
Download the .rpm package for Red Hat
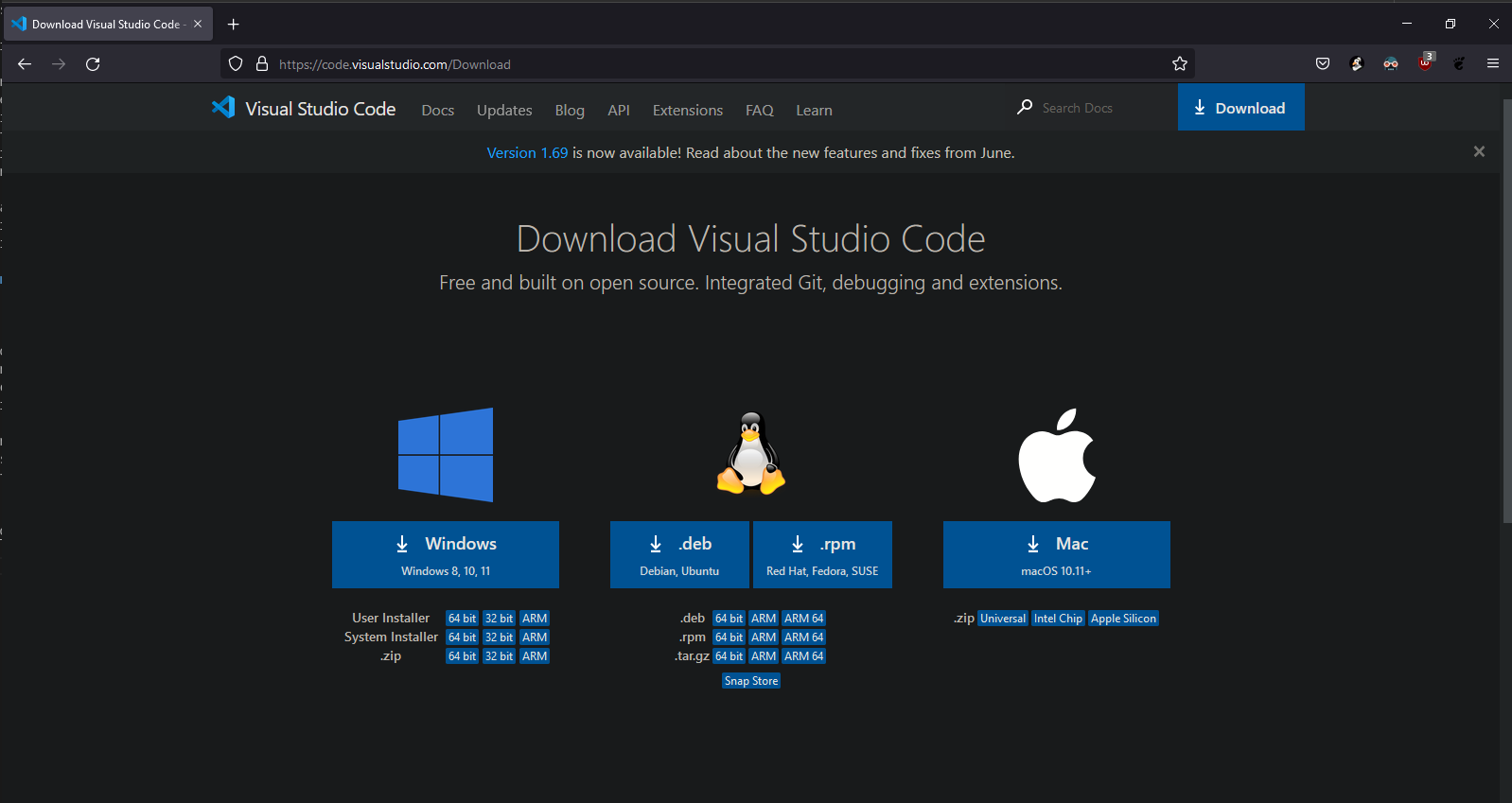point(822,554)
